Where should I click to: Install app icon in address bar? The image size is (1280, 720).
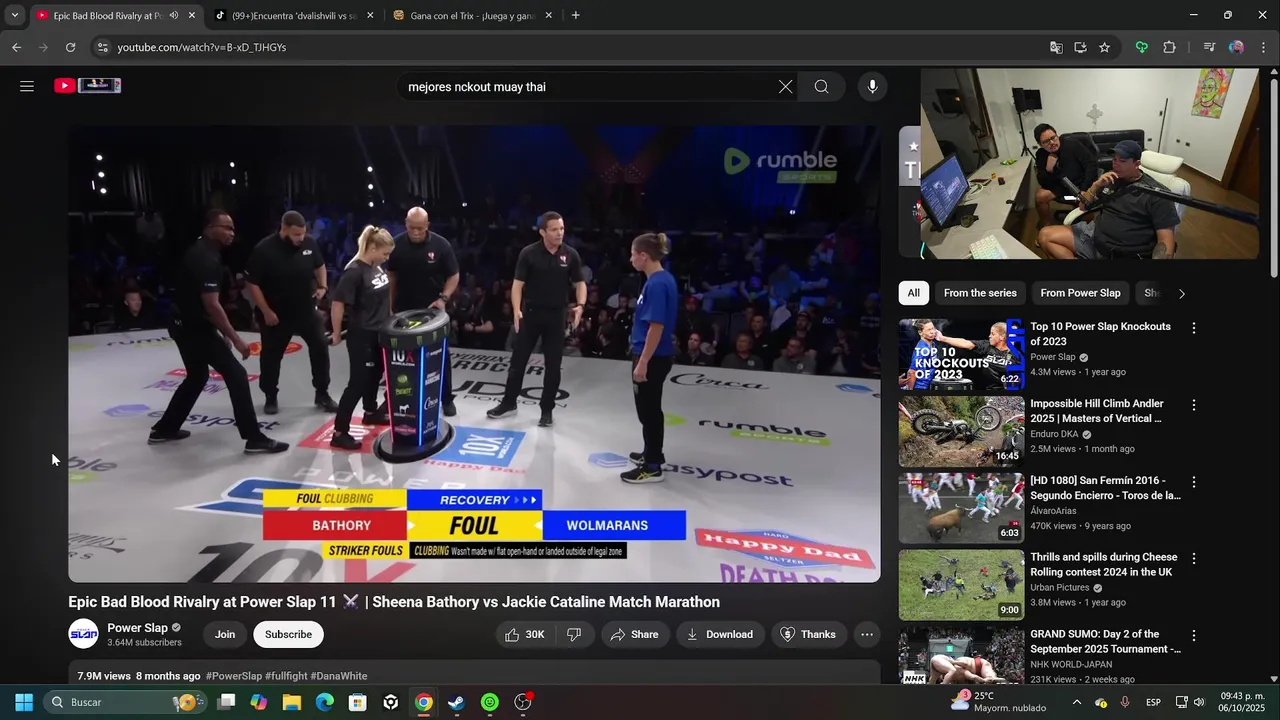tap(1080, 47)
